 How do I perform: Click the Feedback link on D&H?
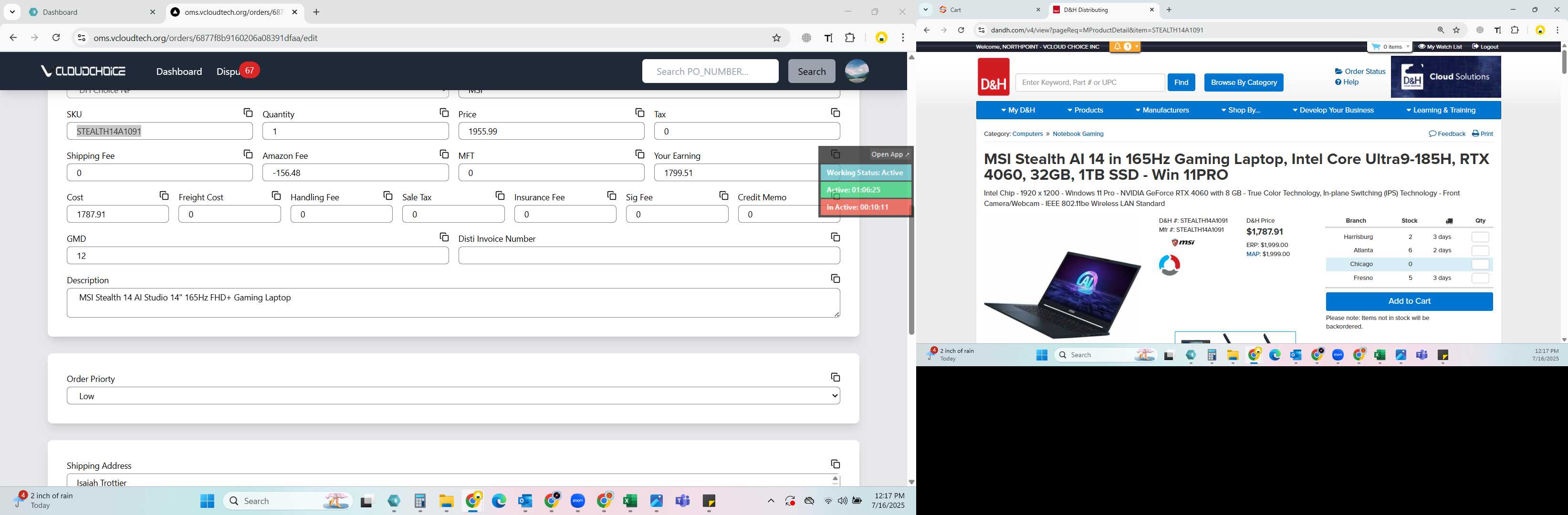[x=1447, y=134]
